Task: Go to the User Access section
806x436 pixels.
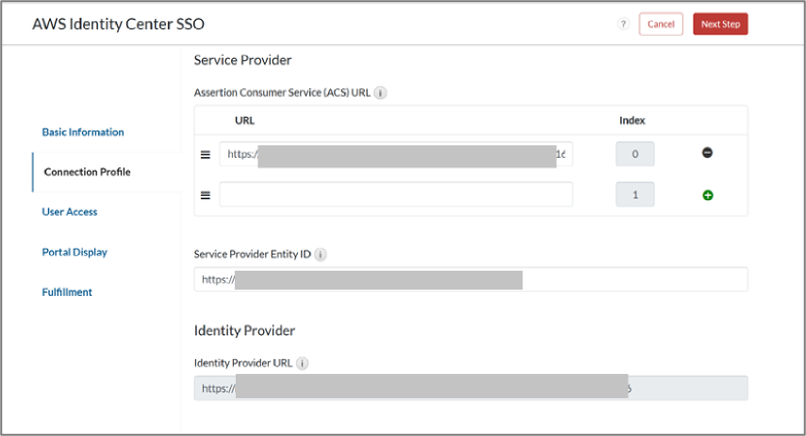Action: point(69,212)
